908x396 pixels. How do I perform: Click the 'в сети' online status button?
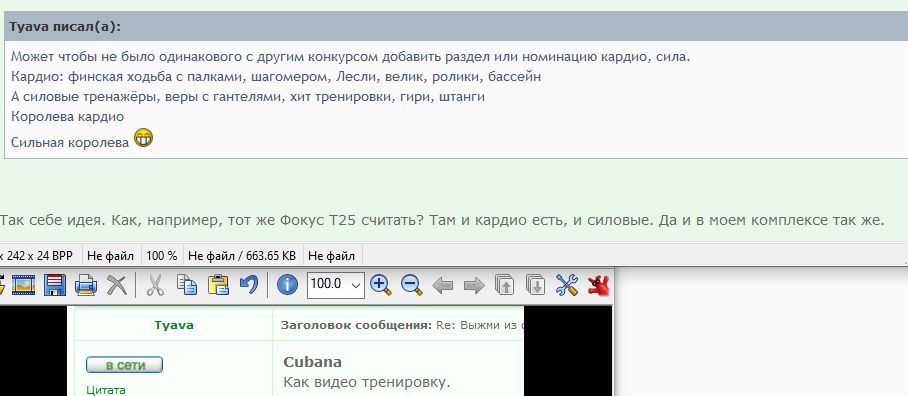(x=125, y=365)
